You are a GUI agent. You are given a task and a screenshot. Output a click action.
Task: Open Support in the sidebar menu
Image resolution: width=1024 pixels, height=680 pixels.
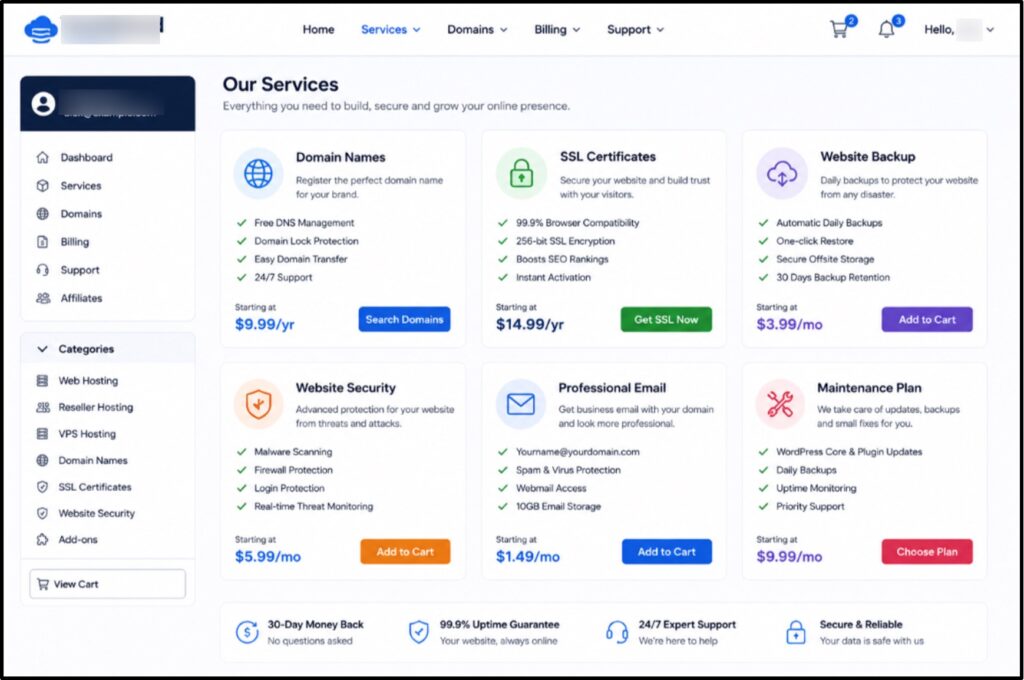(x=80, y=270)
